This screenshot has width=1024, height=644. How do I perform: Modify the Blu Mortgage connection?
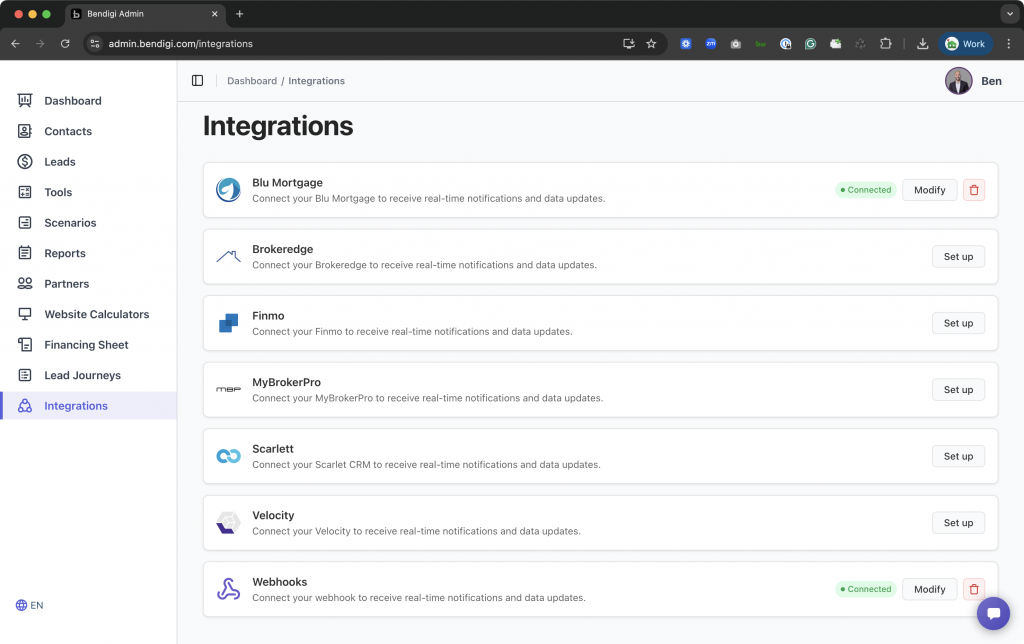click(929, 190)
